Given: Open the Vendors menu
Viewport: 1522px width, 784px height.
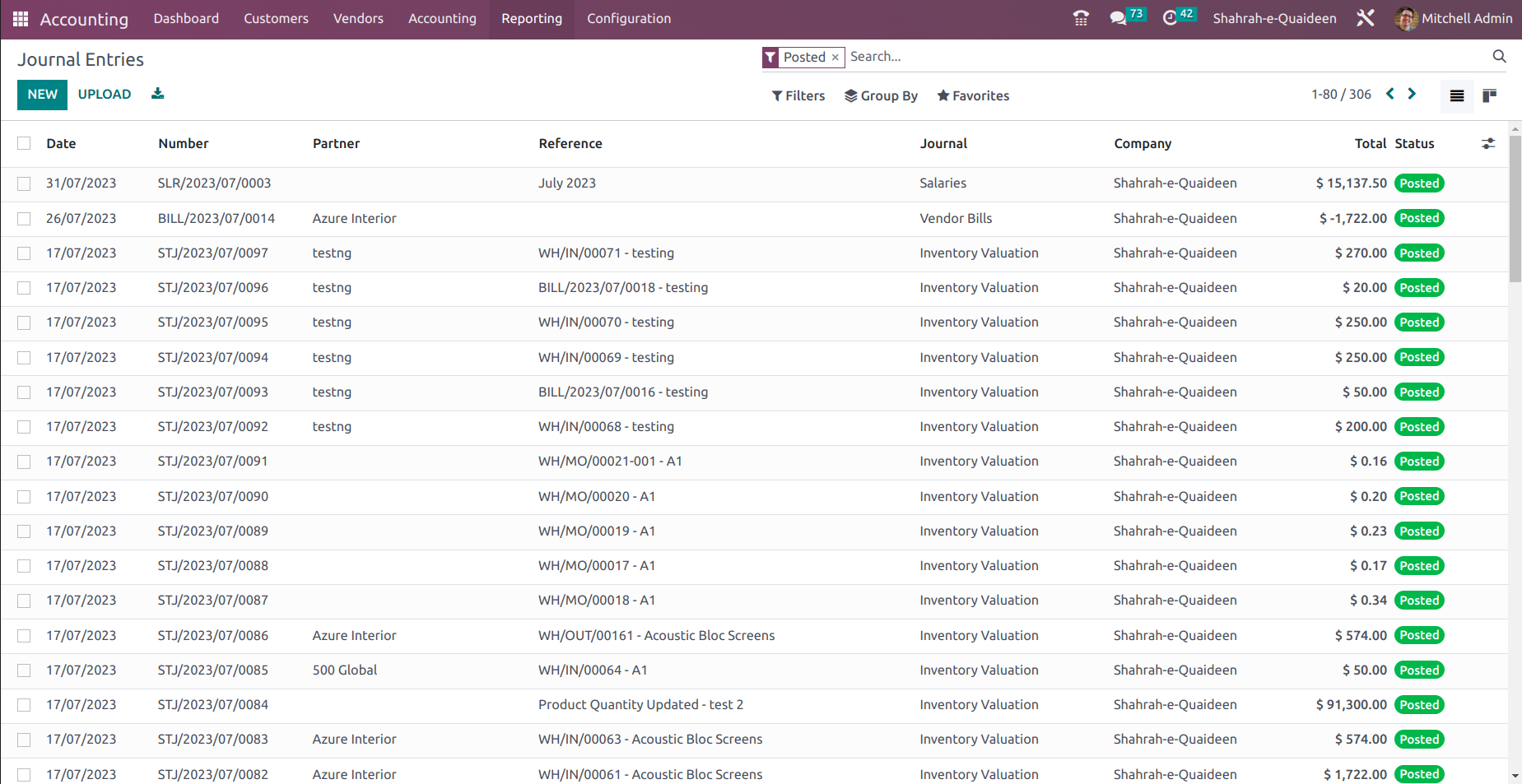Looking at the screenshot, I should coord(358,18).
